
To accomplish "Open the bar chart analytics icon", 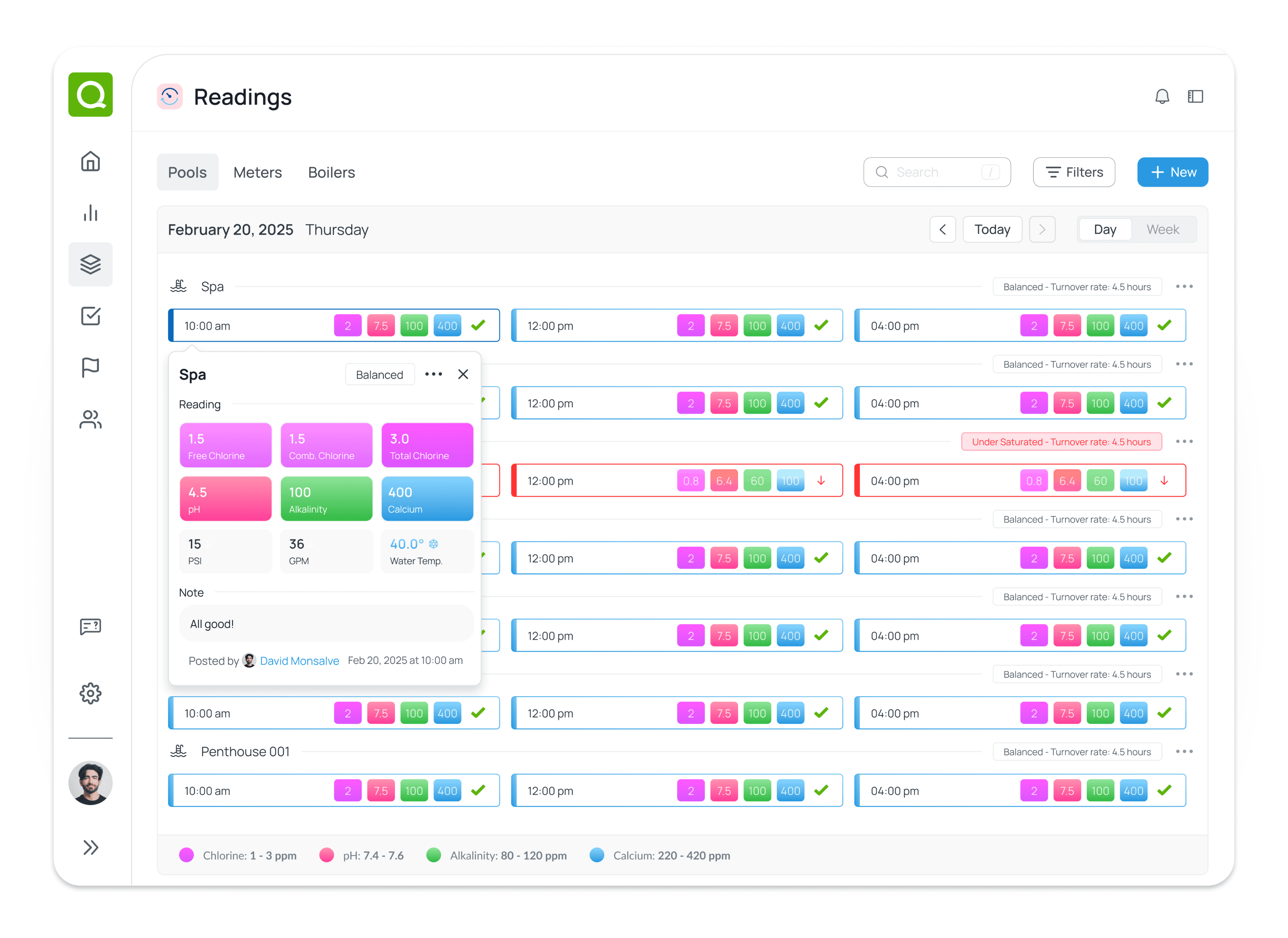I will click(x=90, y=213).
